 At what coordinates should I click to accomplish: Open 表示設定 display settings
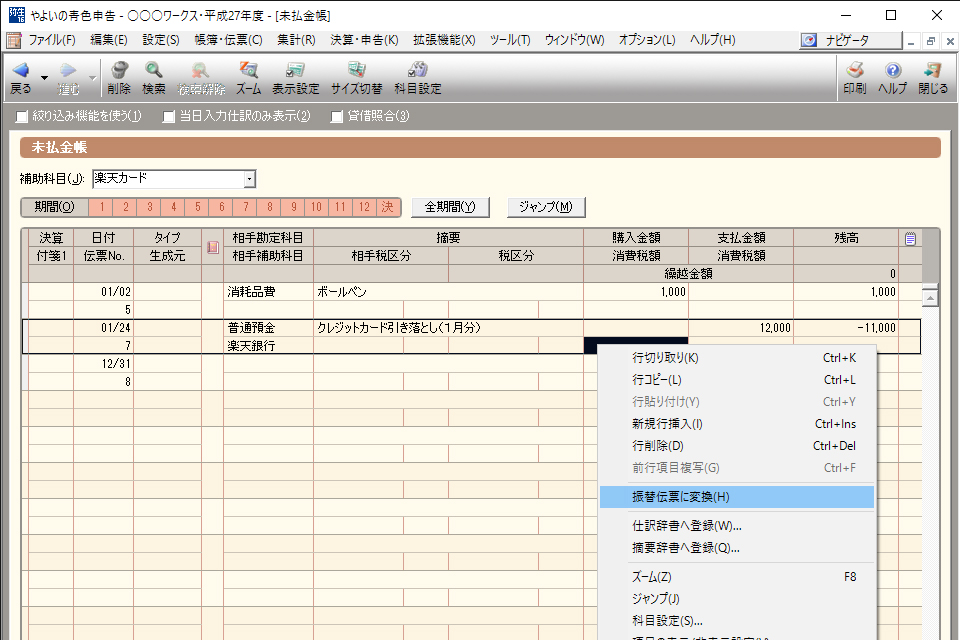coord(296,78)
